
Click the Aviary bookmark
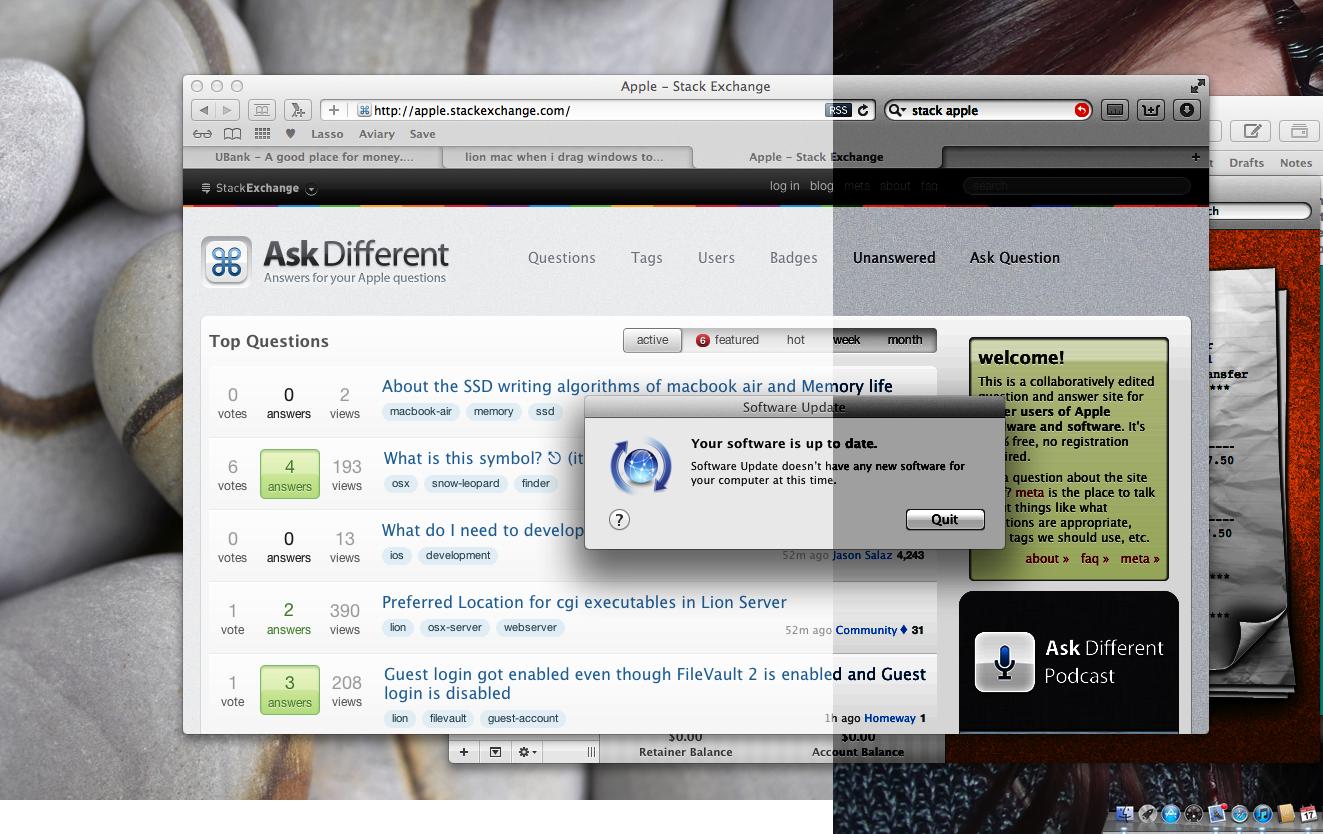click(376, 134)
